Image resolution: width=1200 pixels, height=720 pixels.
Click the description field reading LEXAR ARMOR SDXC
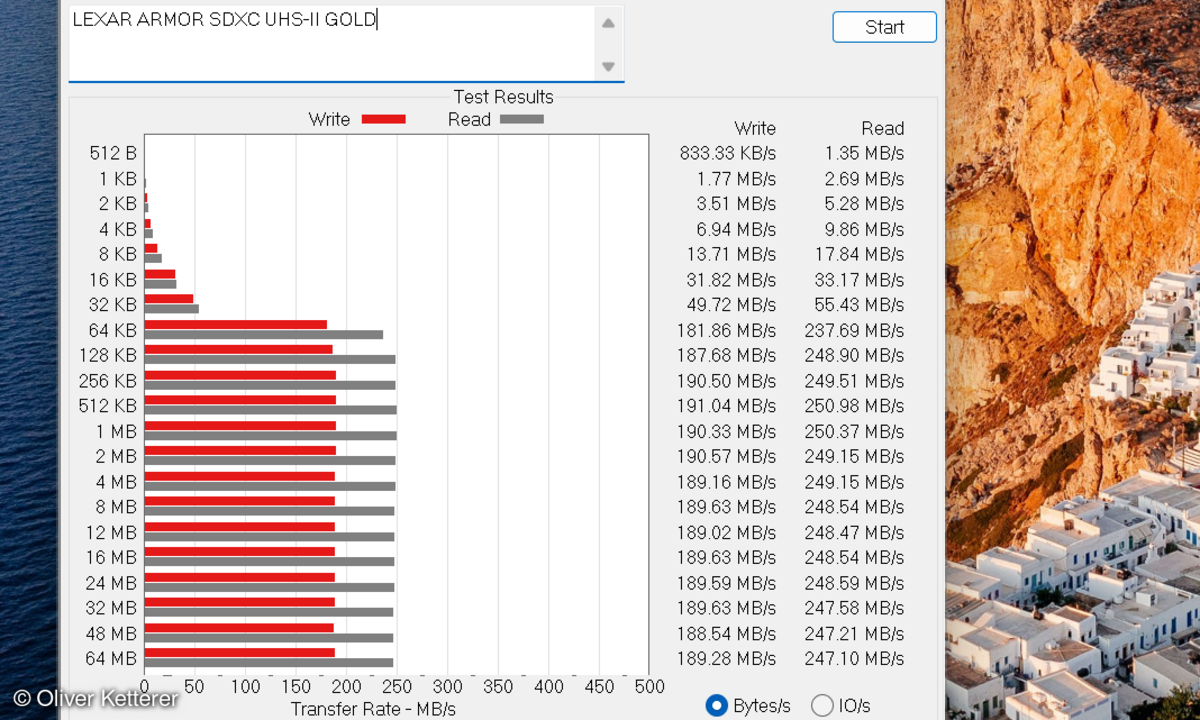[332, 43]
